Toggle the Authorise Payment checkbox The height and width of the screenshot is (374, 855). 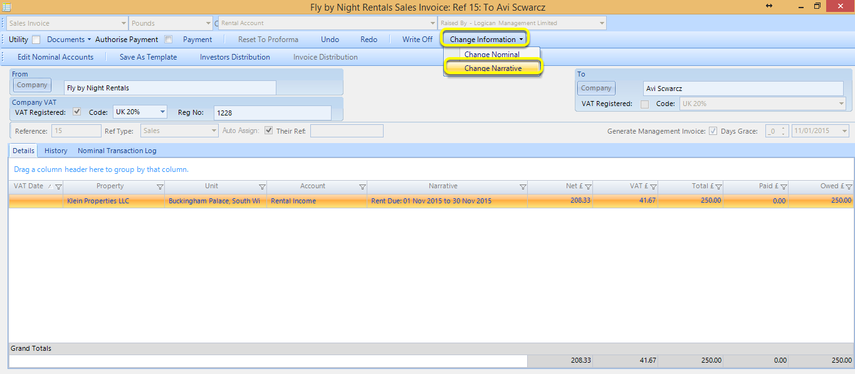point(168,40)
